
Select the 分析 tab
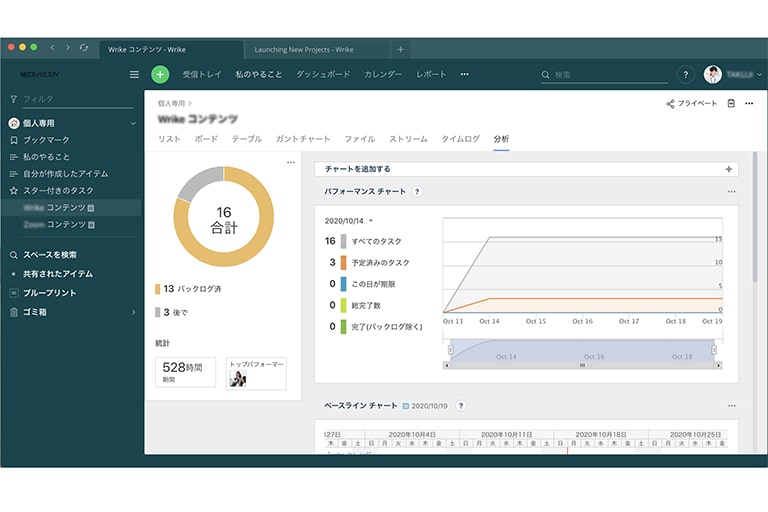pos(501,139)
